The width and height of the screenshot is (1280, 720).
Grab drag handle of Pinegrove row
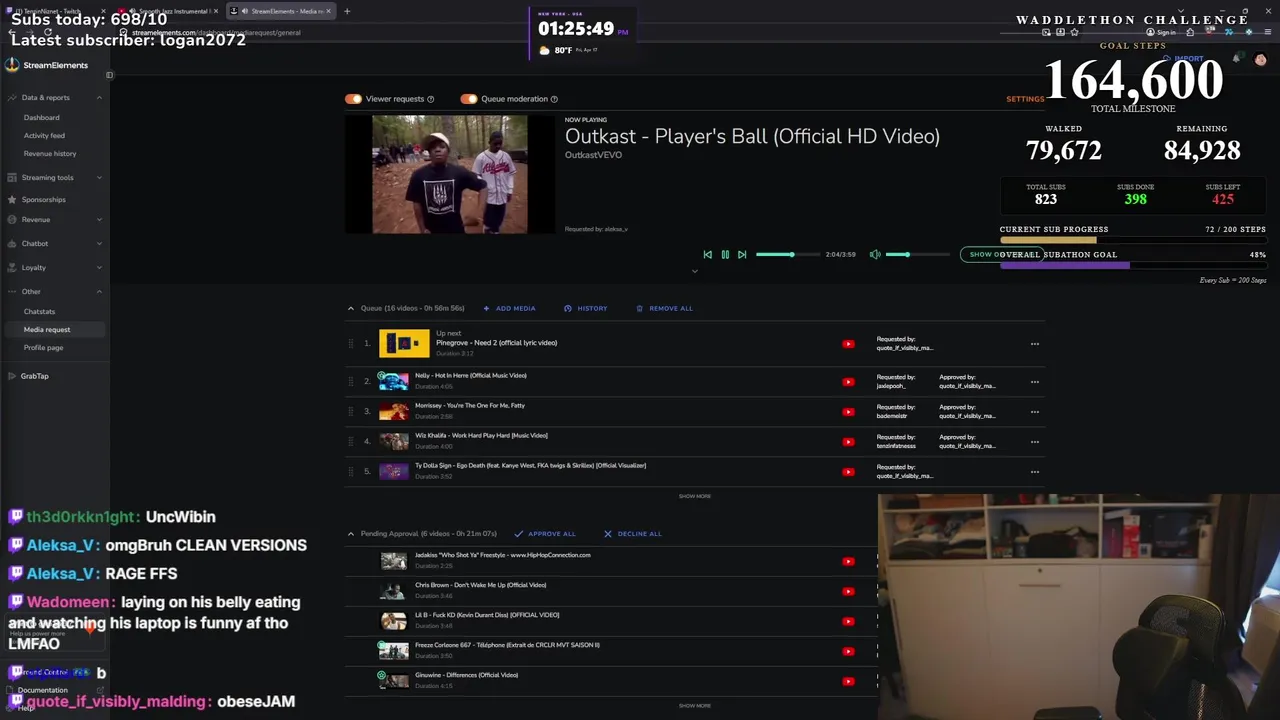(351, 344)
